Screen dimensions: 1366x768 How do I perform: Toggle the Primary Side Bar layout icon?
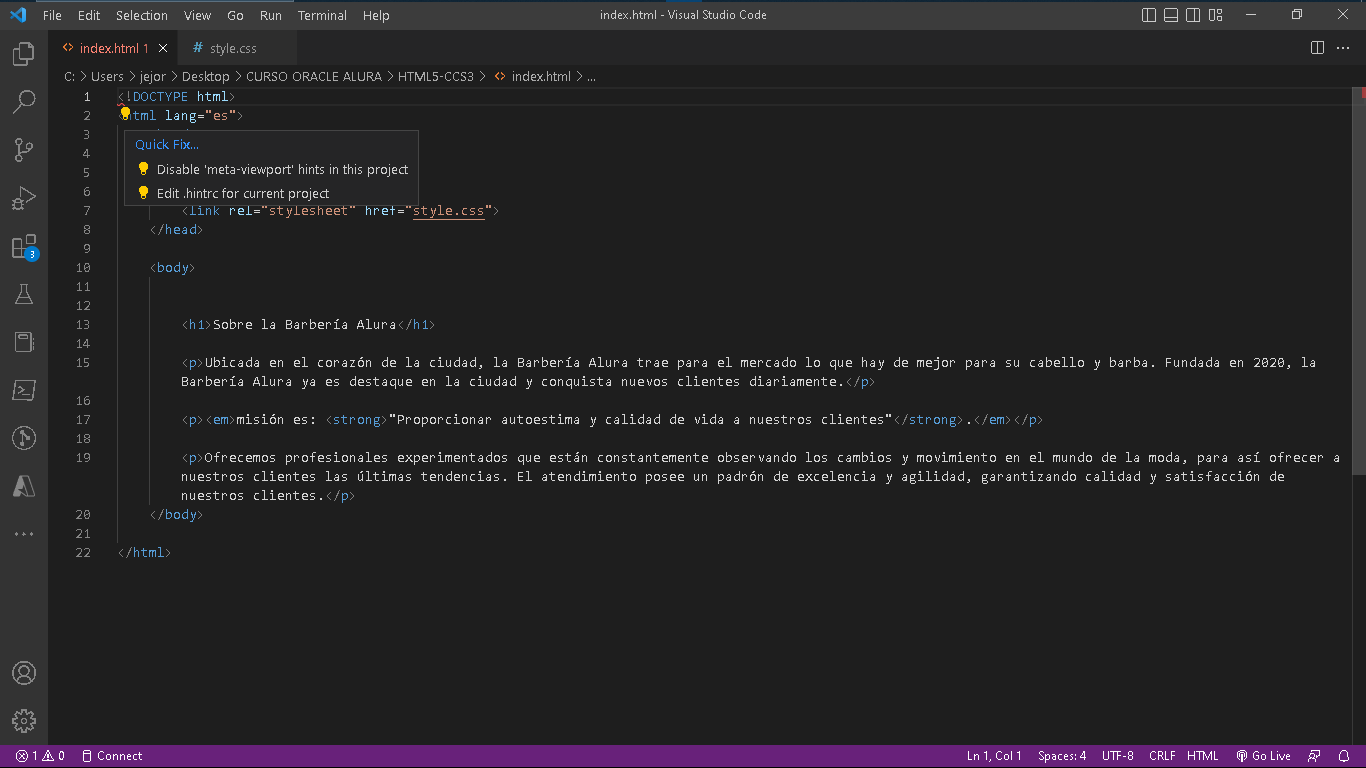pos(1148,15)
